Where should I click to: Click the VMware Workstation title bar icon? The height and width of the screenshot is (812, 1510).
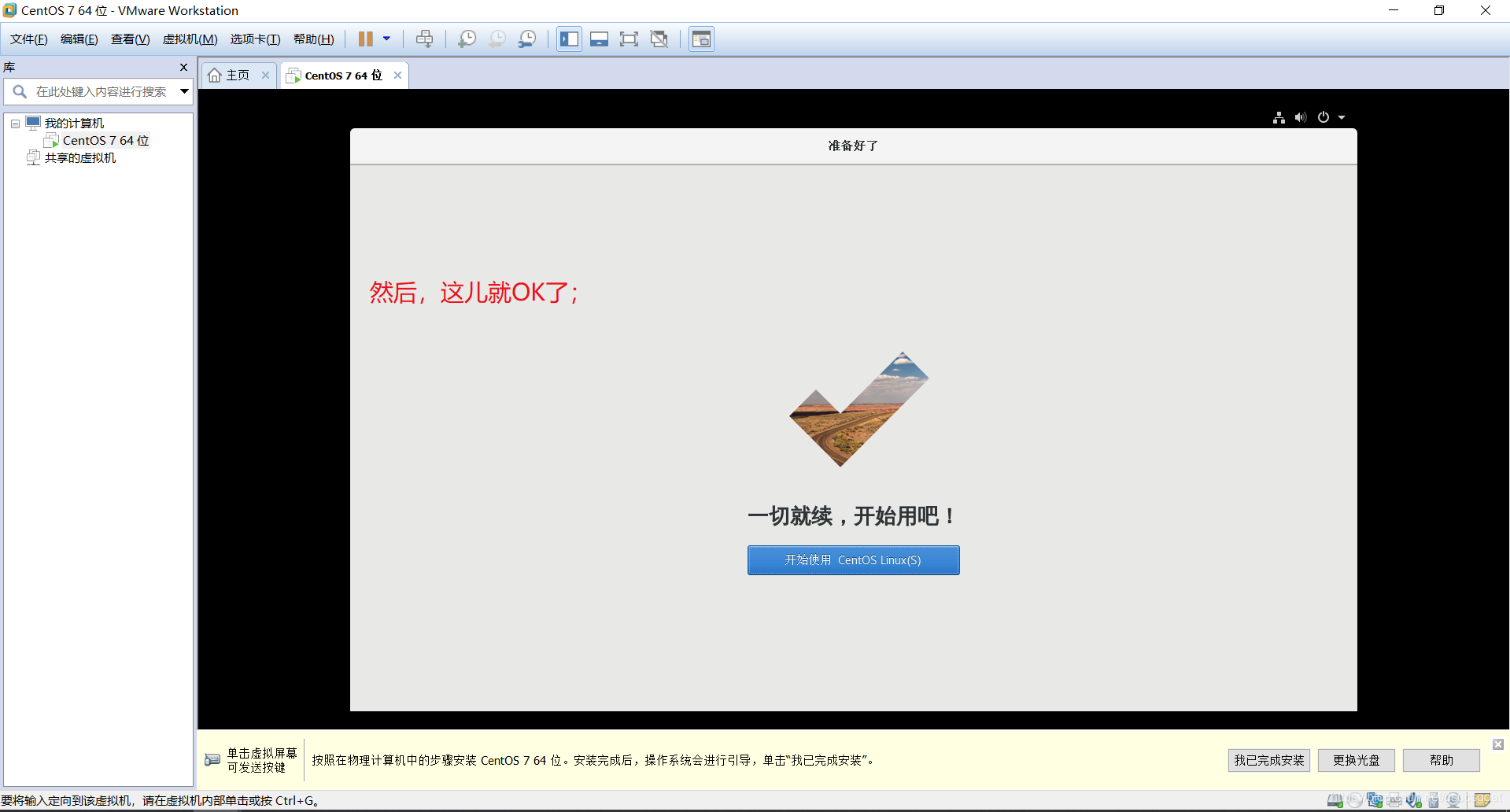point(9,10)
